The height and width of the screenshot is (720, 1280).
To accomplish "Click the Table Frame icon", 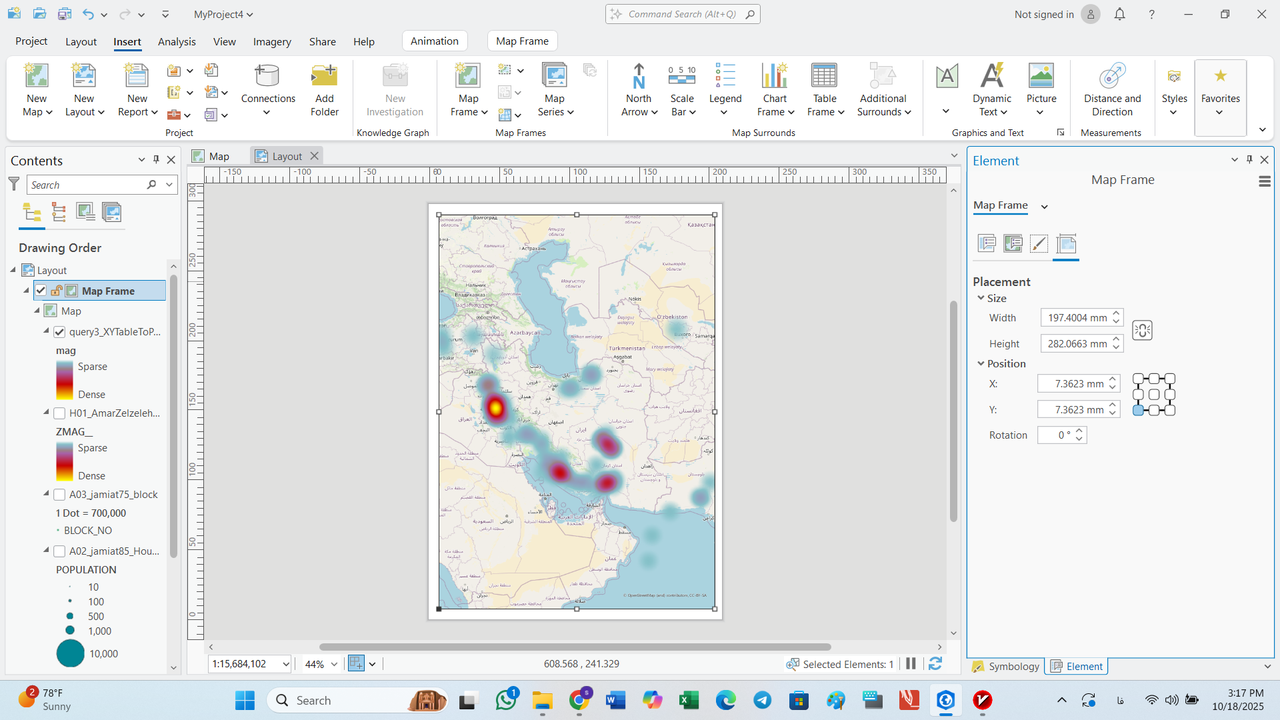I will [824, 76].
